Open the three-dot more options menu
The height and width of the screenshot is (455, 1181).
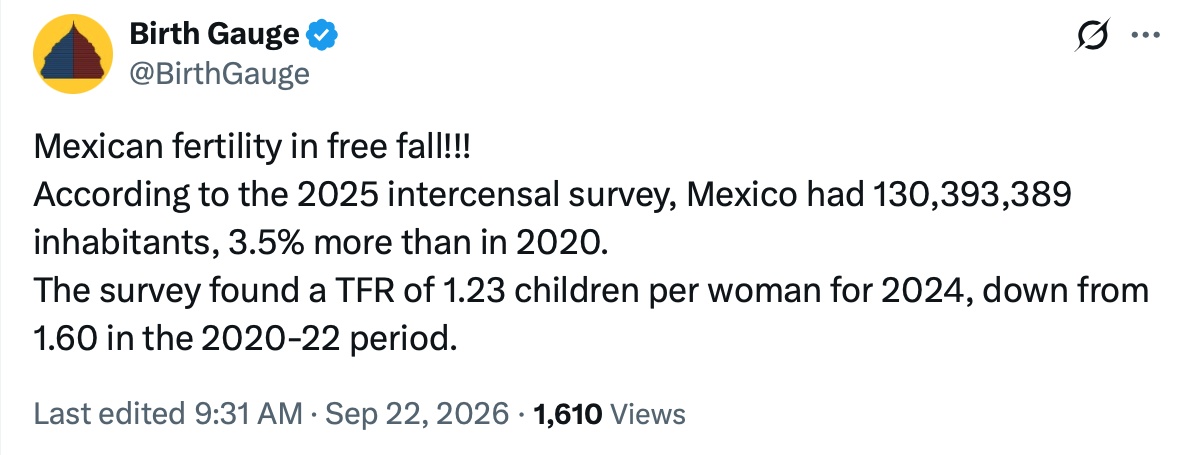coord(1146,35)
